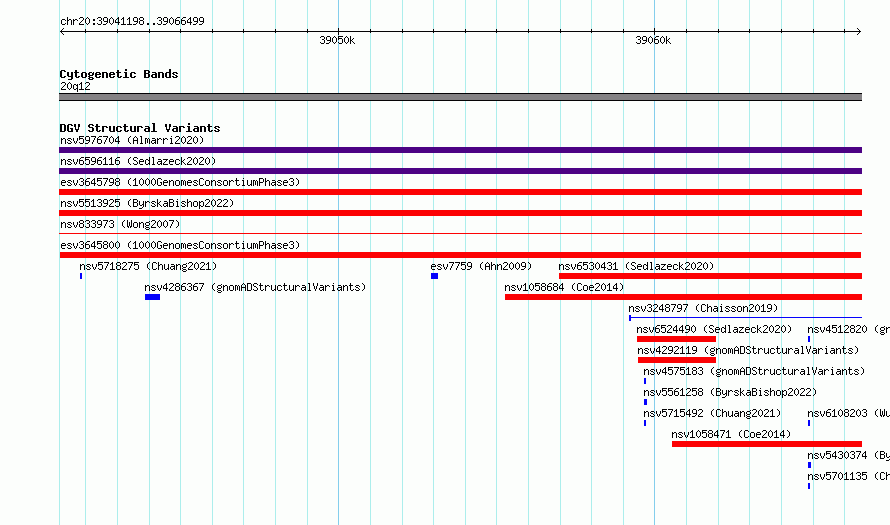Select the red bar under nsv6524490
Viewport: 890px width, 525px height.
point(677,339)
